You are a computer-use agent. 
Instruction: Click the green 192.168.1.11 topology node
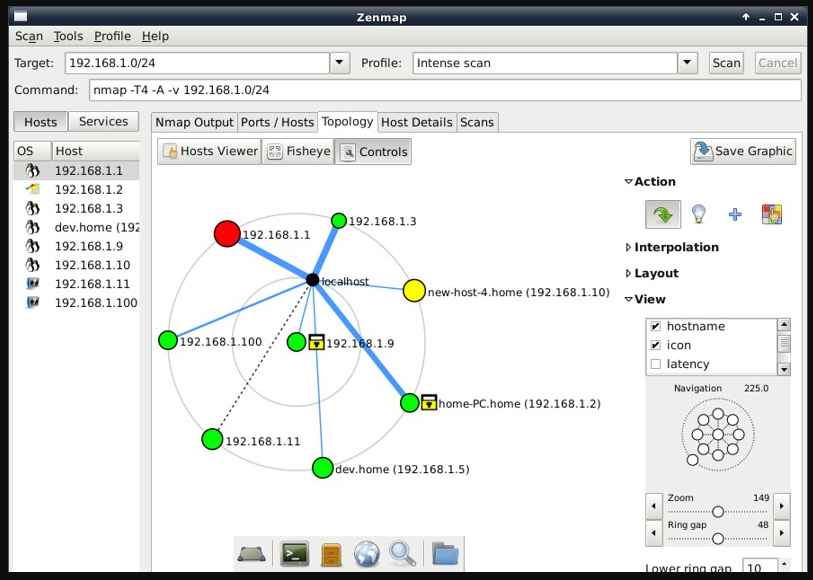[212, 439]
